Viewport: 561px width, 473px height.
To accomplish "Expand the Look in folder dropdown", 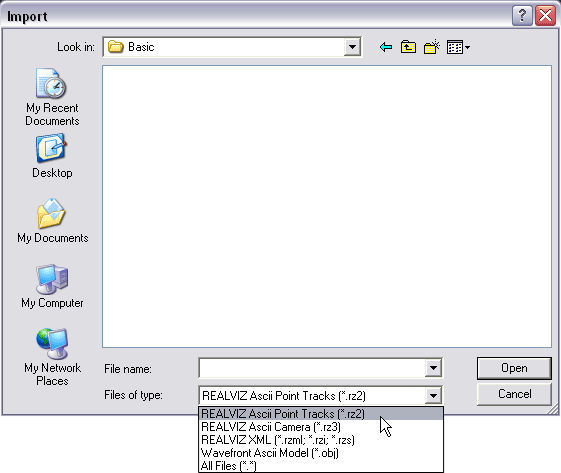I will [x=352, y=47].
